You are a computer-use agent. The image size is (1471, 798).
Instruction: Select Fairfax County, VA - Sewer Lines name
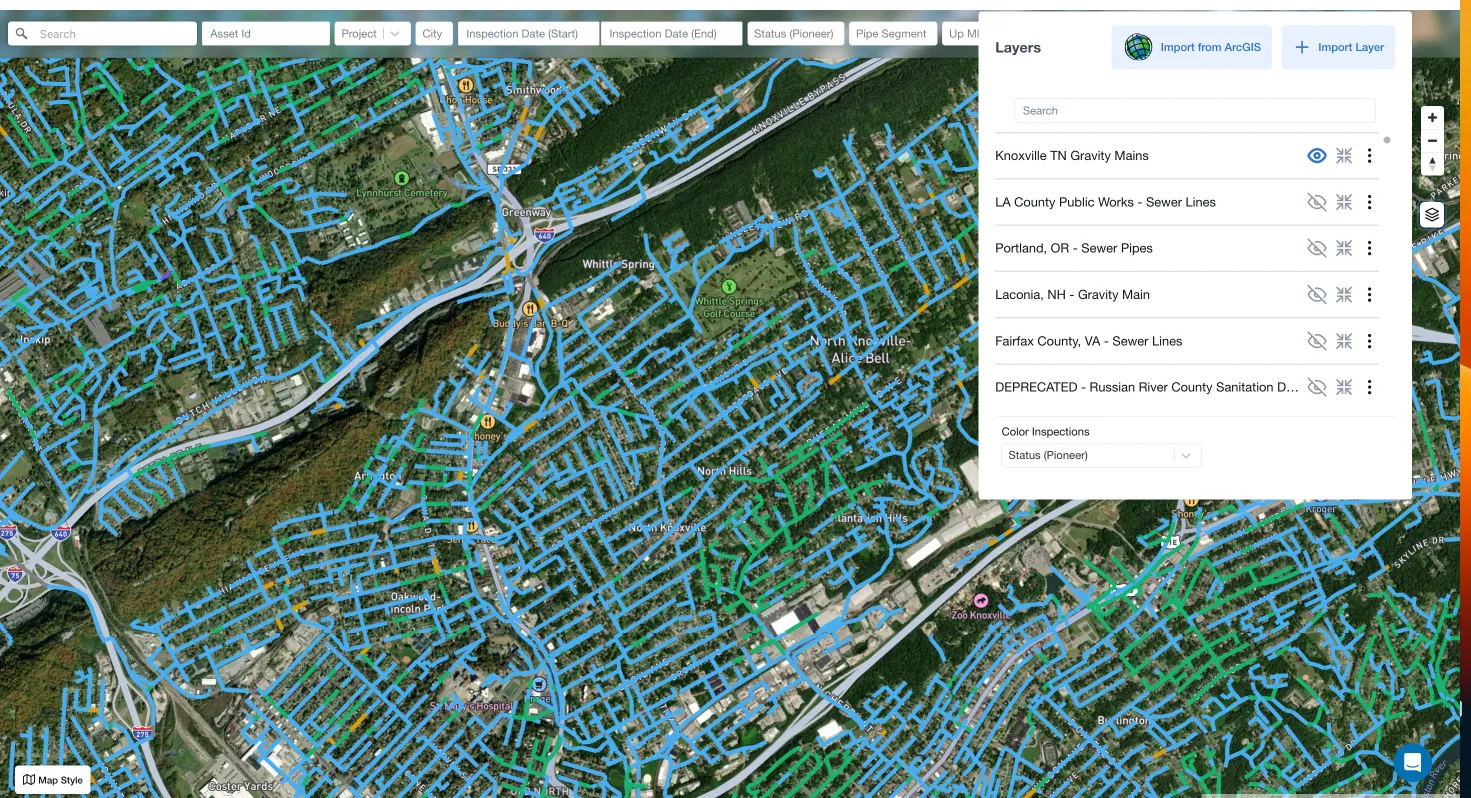tap(1088, 341)
